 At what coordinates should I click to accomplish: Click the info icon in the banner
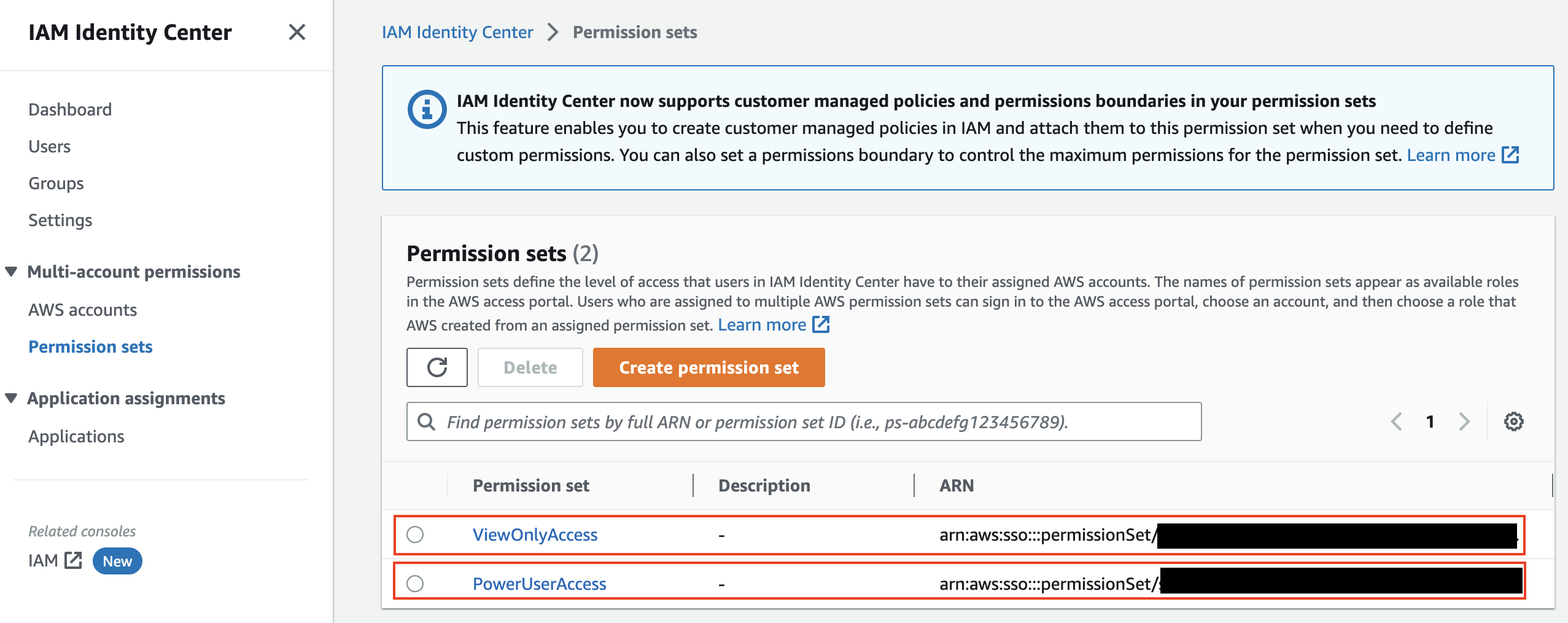427,109
